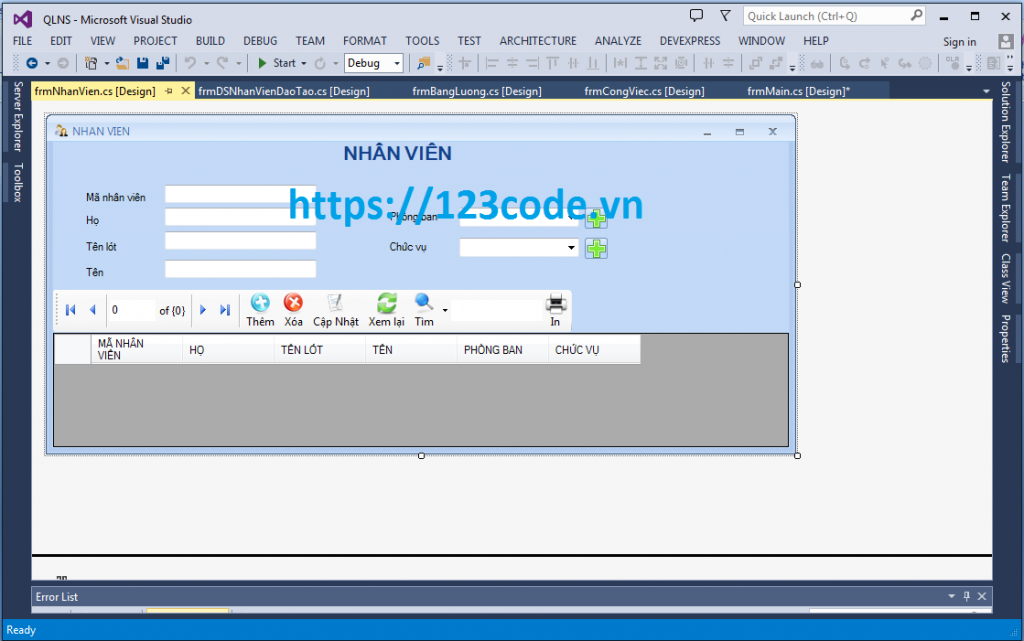
Task: Click the Move to First record navigator arrow
Action: tap(68, 309)
